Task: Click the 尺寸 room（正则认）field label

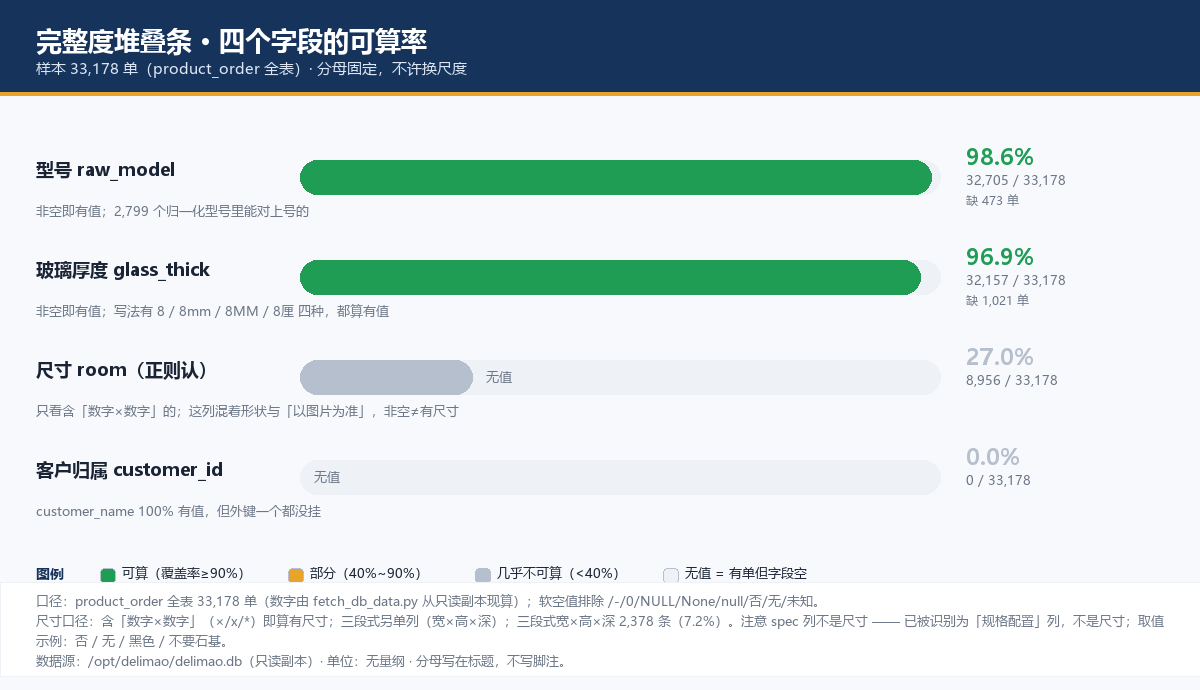Action: tap(122, 370)
